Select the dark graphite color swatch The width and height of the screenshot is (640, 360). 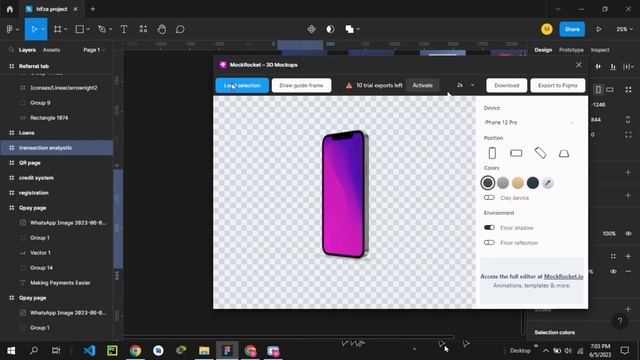[487, 183]
